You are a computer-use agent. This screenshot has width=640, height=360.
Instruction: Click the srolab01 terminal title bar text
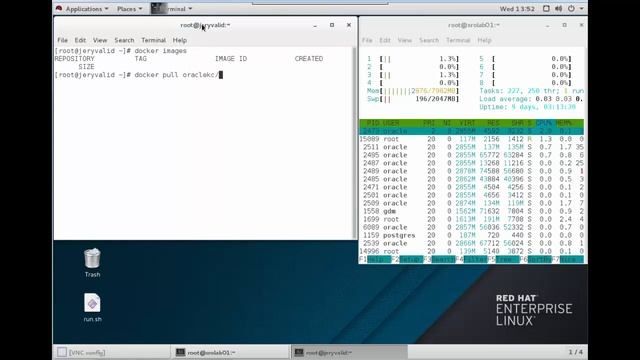474,25
